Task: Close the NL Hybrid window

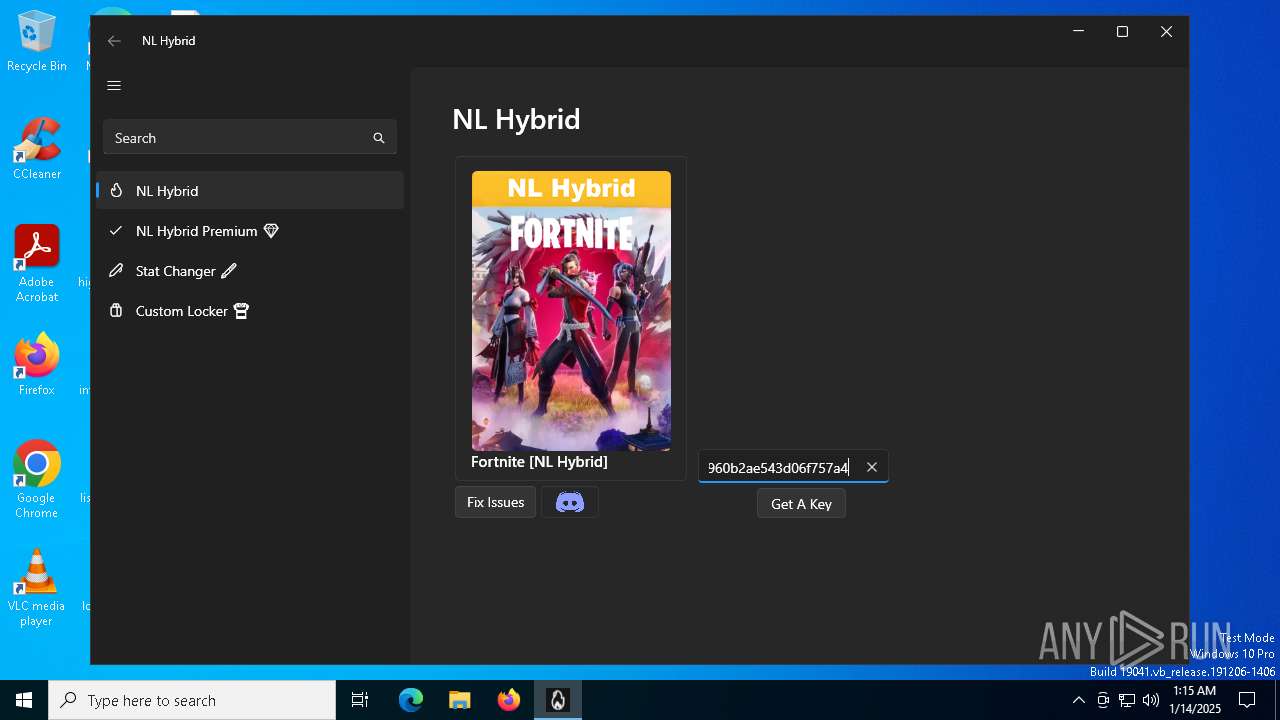Action: [x=1166, y=32]
